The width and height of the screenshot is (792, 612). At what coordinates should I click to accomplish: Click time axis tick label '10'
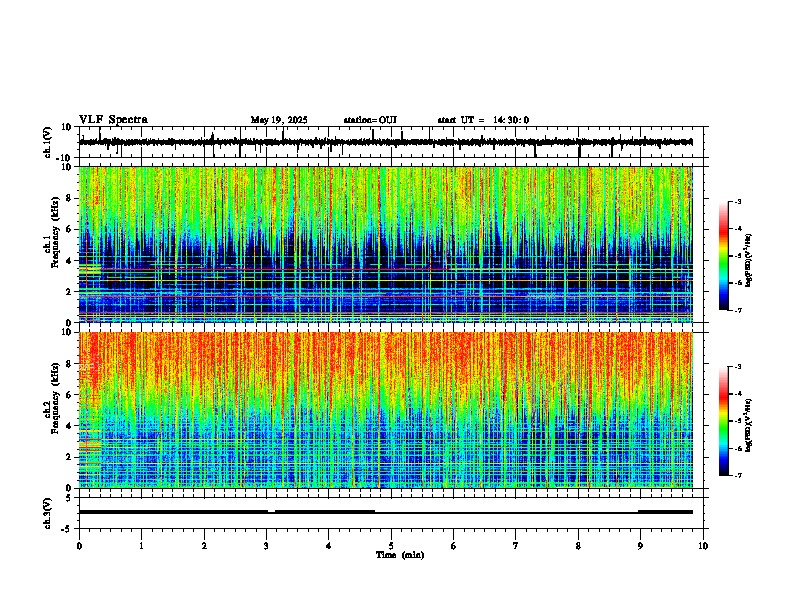point(703,546)
